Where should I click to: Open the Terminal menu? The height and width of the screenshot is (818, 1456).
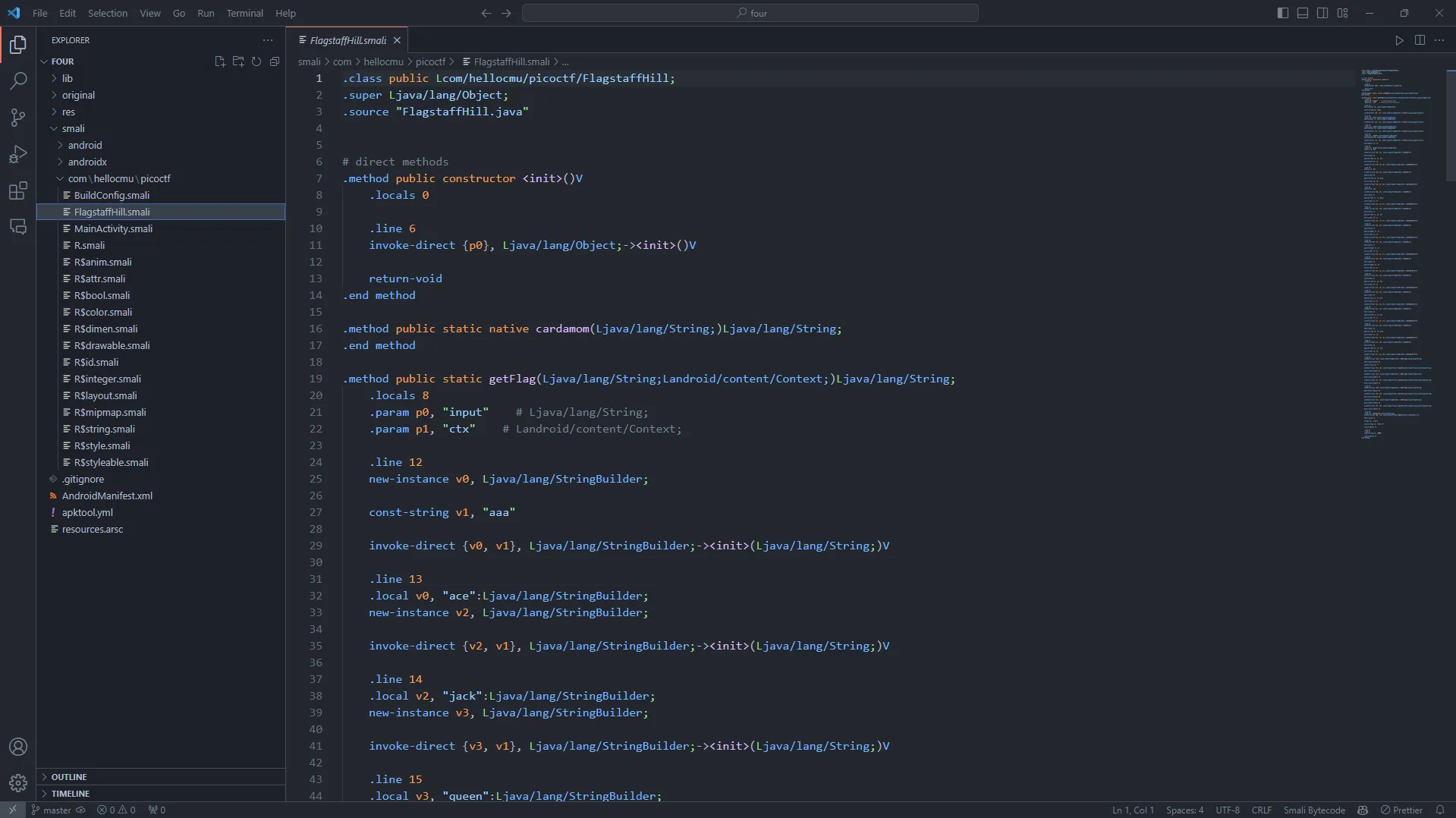point(244,13)
